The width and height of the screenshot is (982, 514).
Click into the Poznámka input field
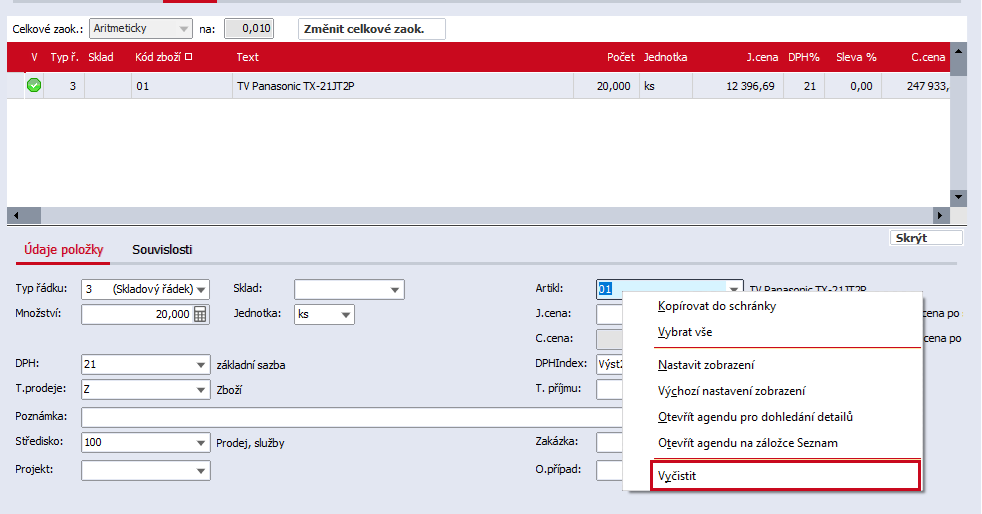[x=351, y=417]
